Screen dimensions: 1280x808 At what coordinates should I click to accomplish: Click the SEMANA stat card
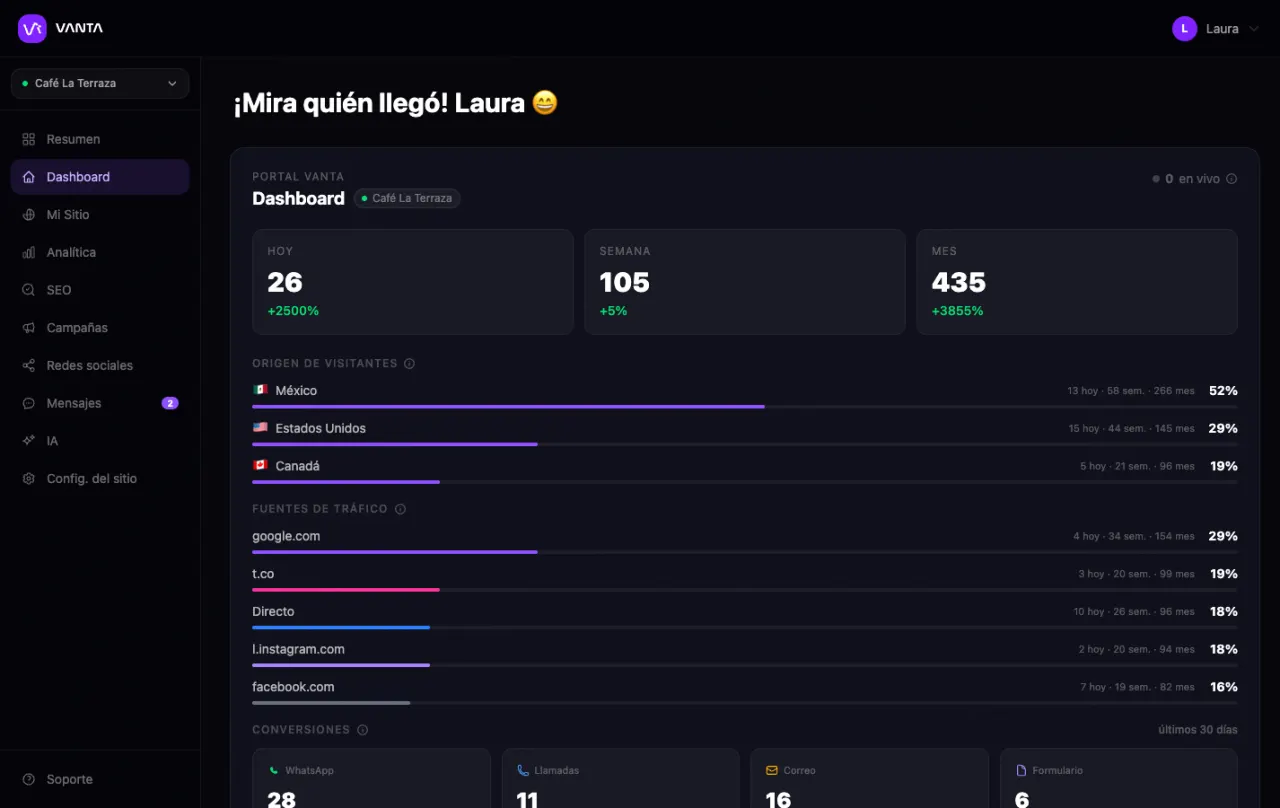[x=745, y=282]
